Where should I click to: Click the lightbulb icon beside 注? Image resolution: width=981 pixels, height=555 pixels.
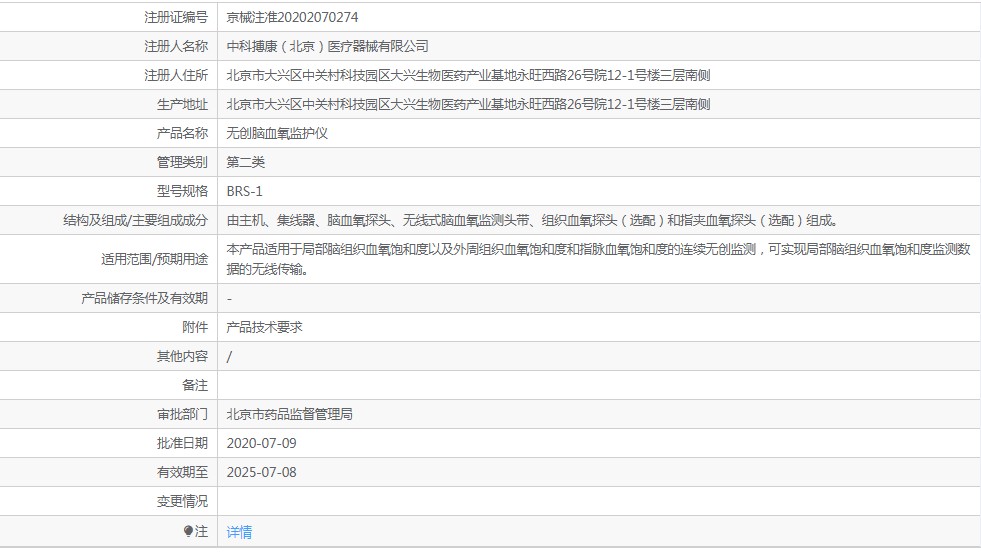tap(188, 531)
